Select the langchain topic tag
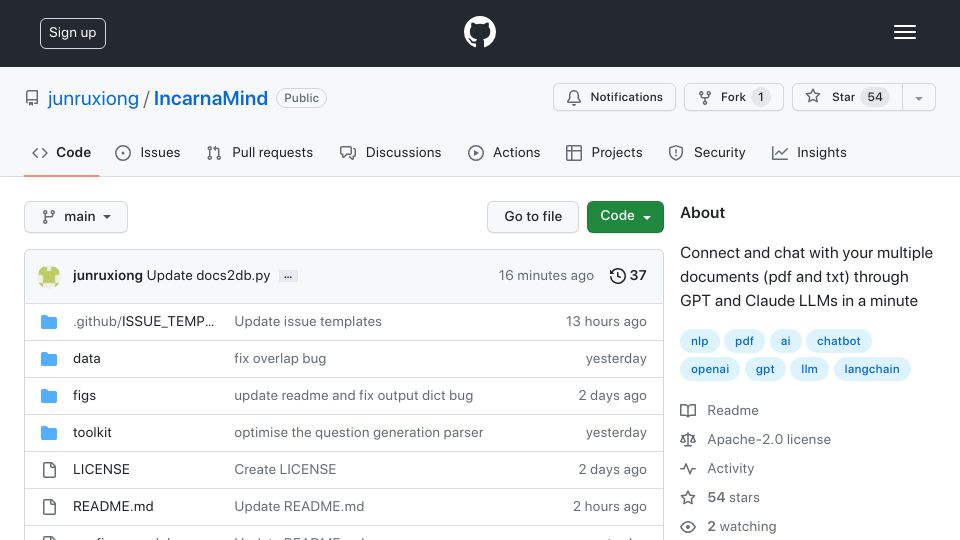Image resolution: width=960 pixels, height=540 pixels. pyautogui.click(x=872, y=369)
